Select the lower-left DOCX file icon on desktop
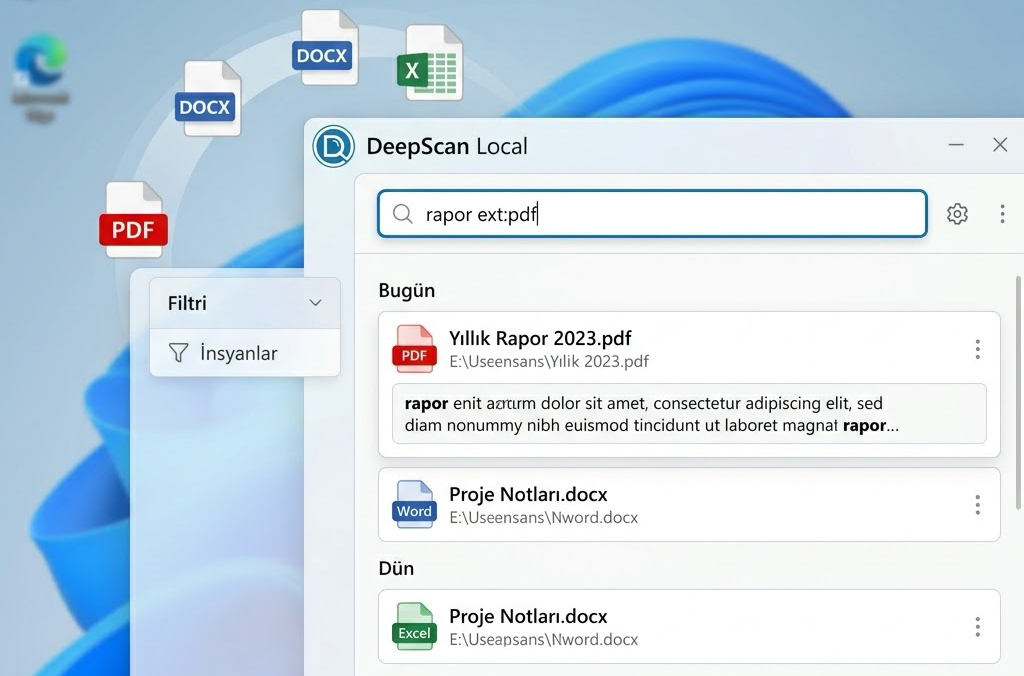1024x676 pixels. tap(207, 99)
